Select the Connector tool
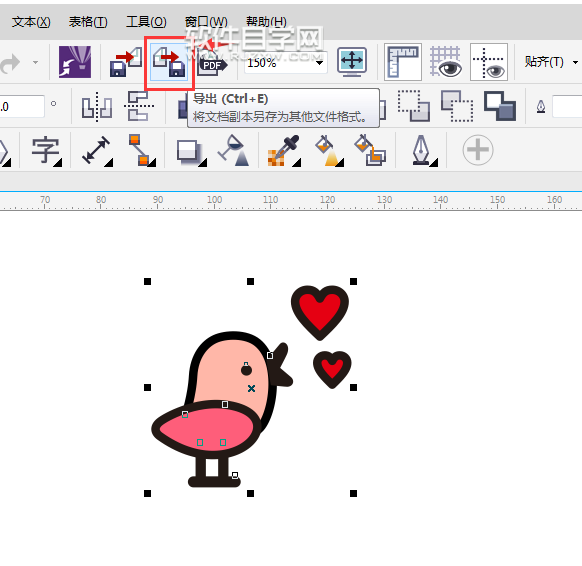Viewport: 582px width, 566px height. [x=142, y=150]
